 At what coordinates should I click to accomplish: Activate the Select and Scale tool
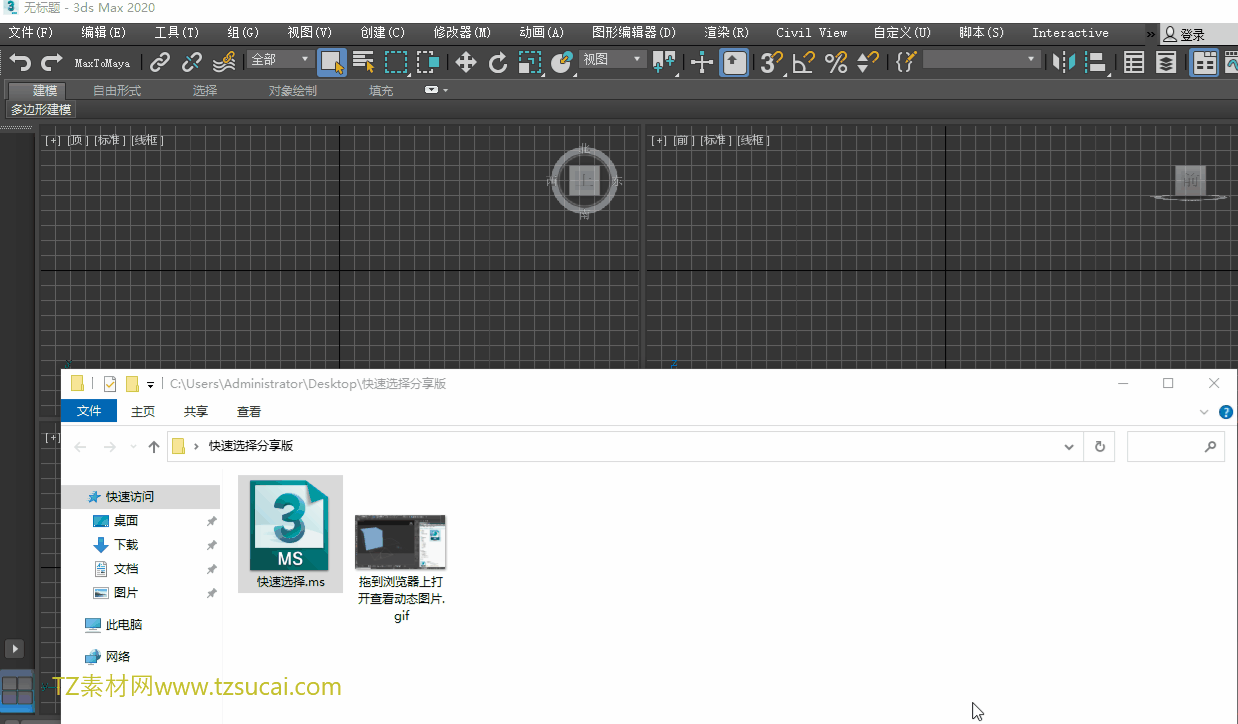(x=530, y=62)
